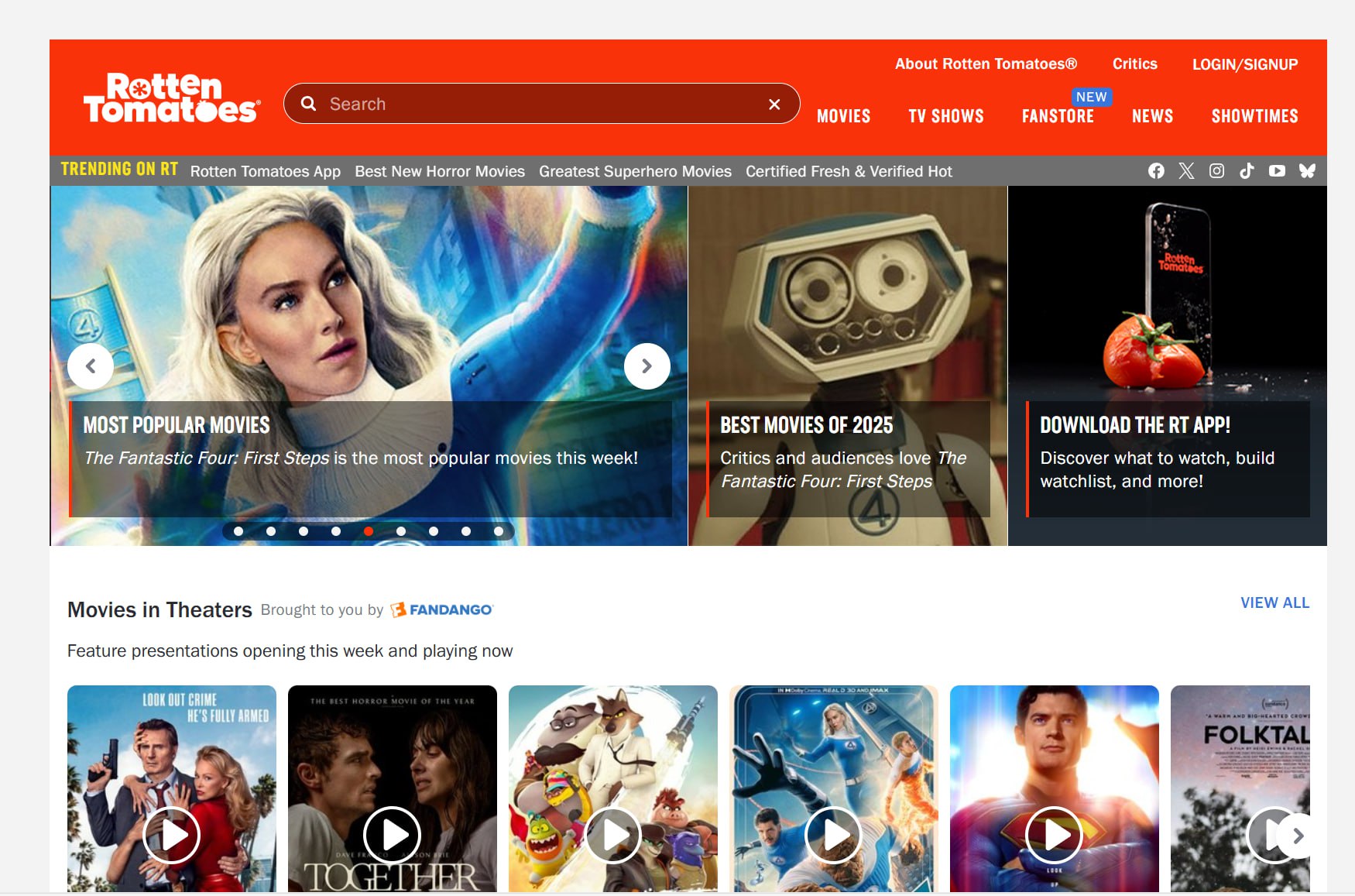
Task: Select the third carousel dot
Action: click(304, 531)
